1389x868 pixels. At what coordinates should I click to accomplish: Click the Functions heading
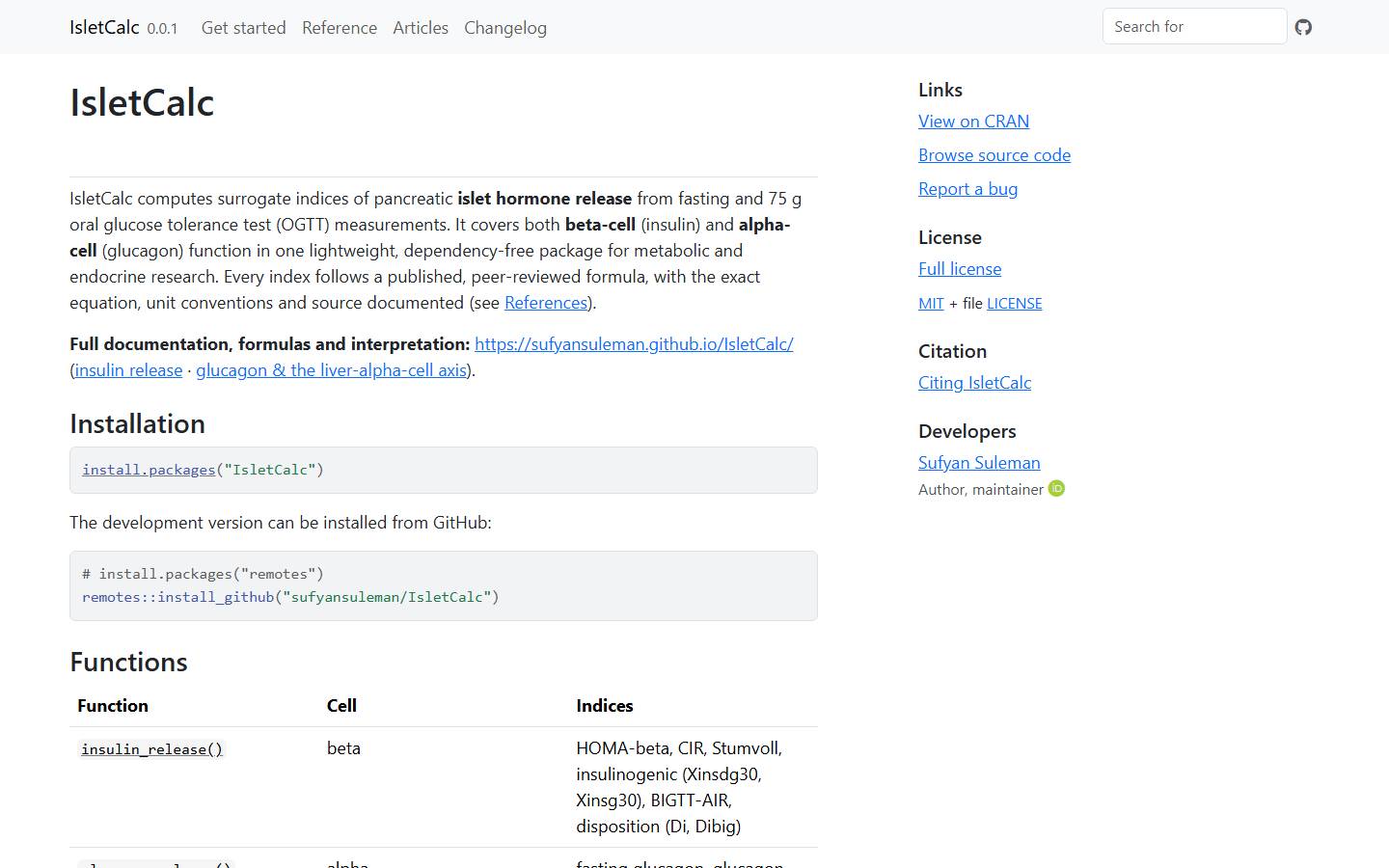pyautogui.click(x=128, y=662)
